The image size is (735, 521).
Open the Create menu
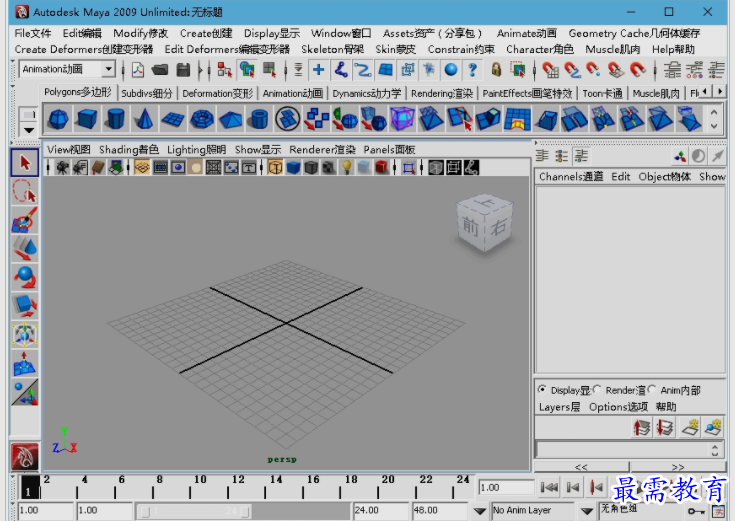click(x=206, y=33)
